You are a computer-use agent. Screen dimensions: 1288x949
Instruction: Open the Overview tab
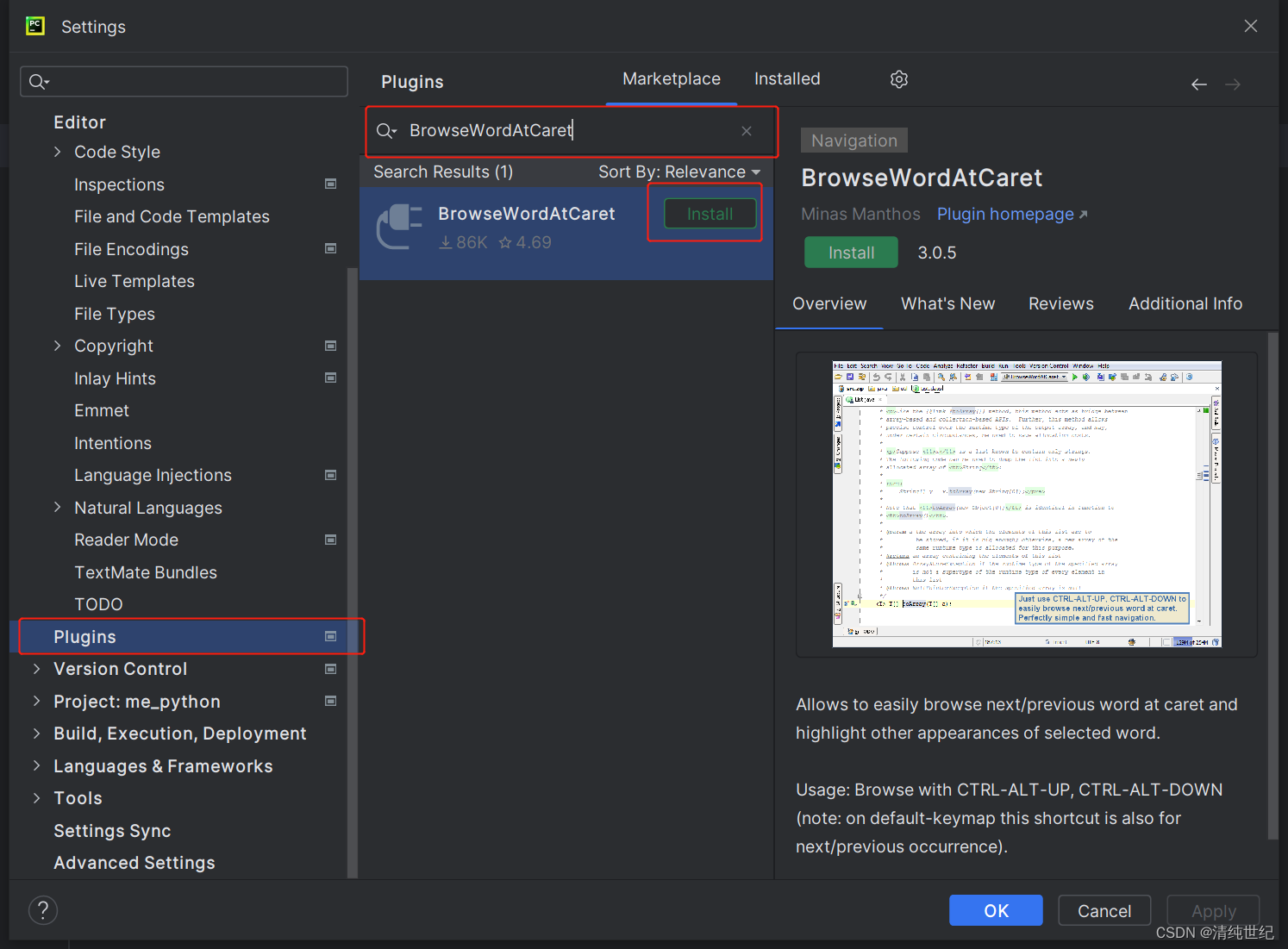pos(829,303)
